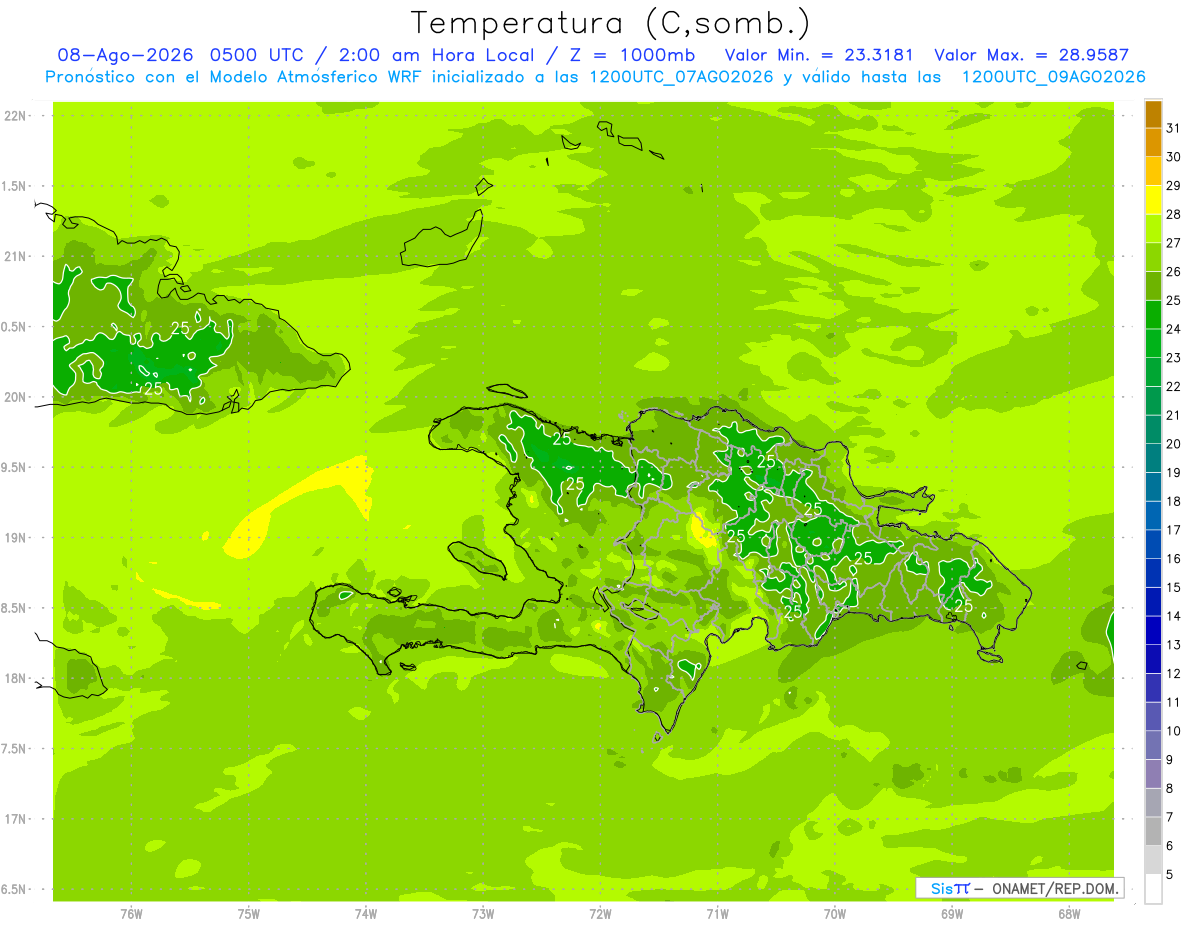
Task: Click latitude axis label '7.5N'
Action: [15, 749]
